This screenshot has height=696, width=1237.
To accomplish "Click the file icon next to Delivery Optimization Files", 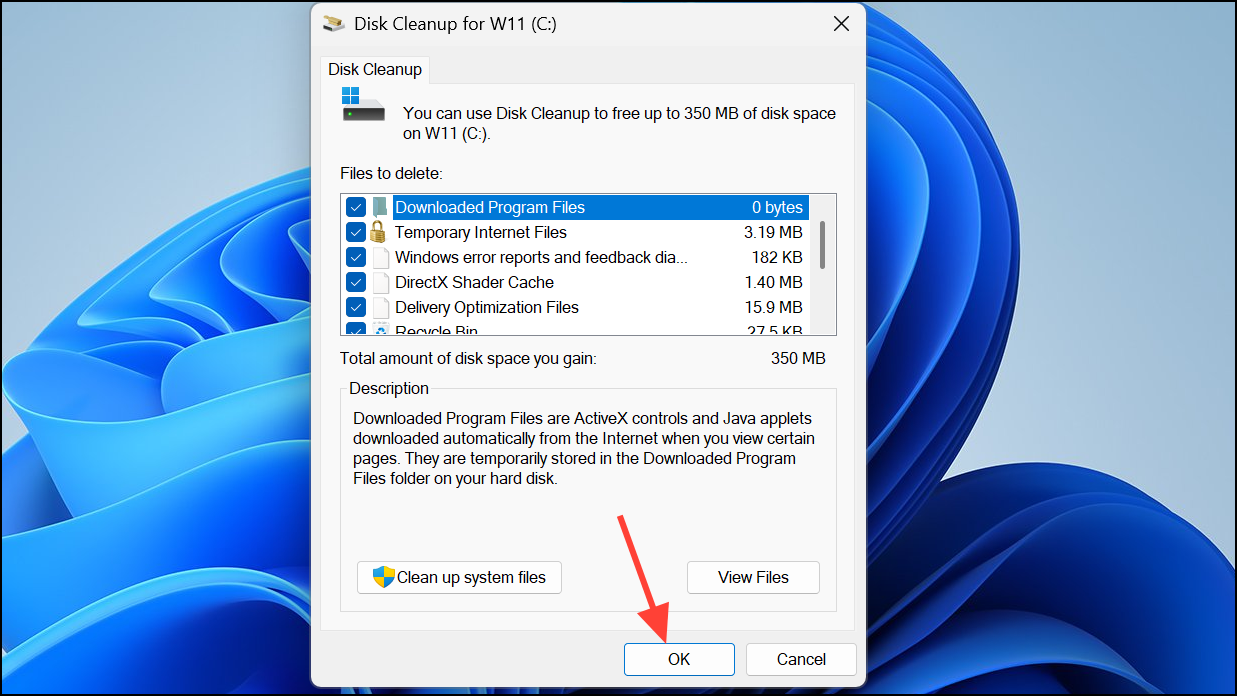I will coord(380,307).
